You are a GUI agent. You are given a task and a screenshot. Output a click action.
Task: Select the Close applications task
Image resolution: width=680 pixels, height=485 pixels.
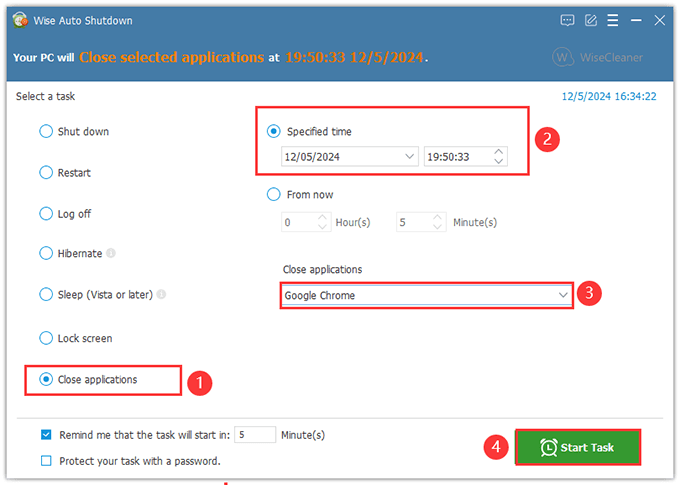point(88,380)
